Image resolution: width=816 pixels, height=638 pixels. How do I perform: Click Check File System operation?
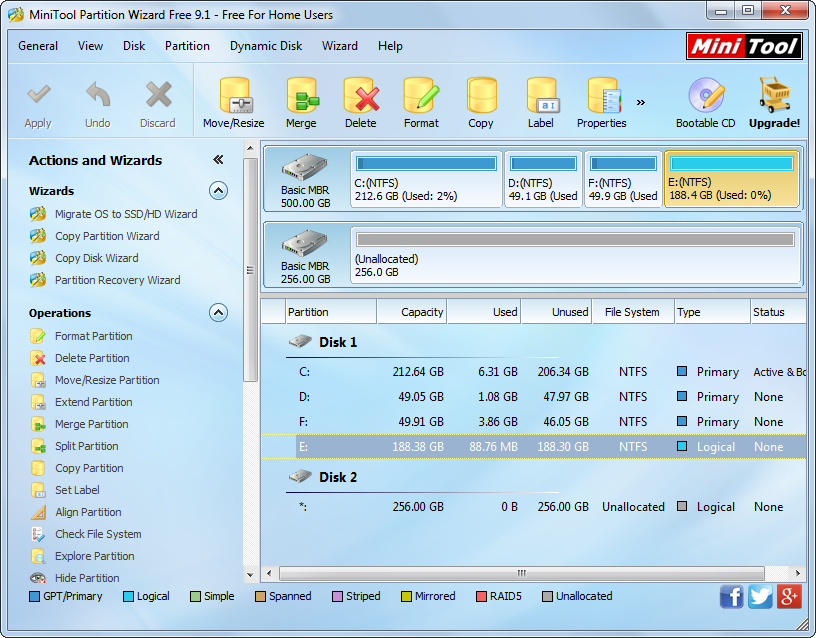(86, 534)
